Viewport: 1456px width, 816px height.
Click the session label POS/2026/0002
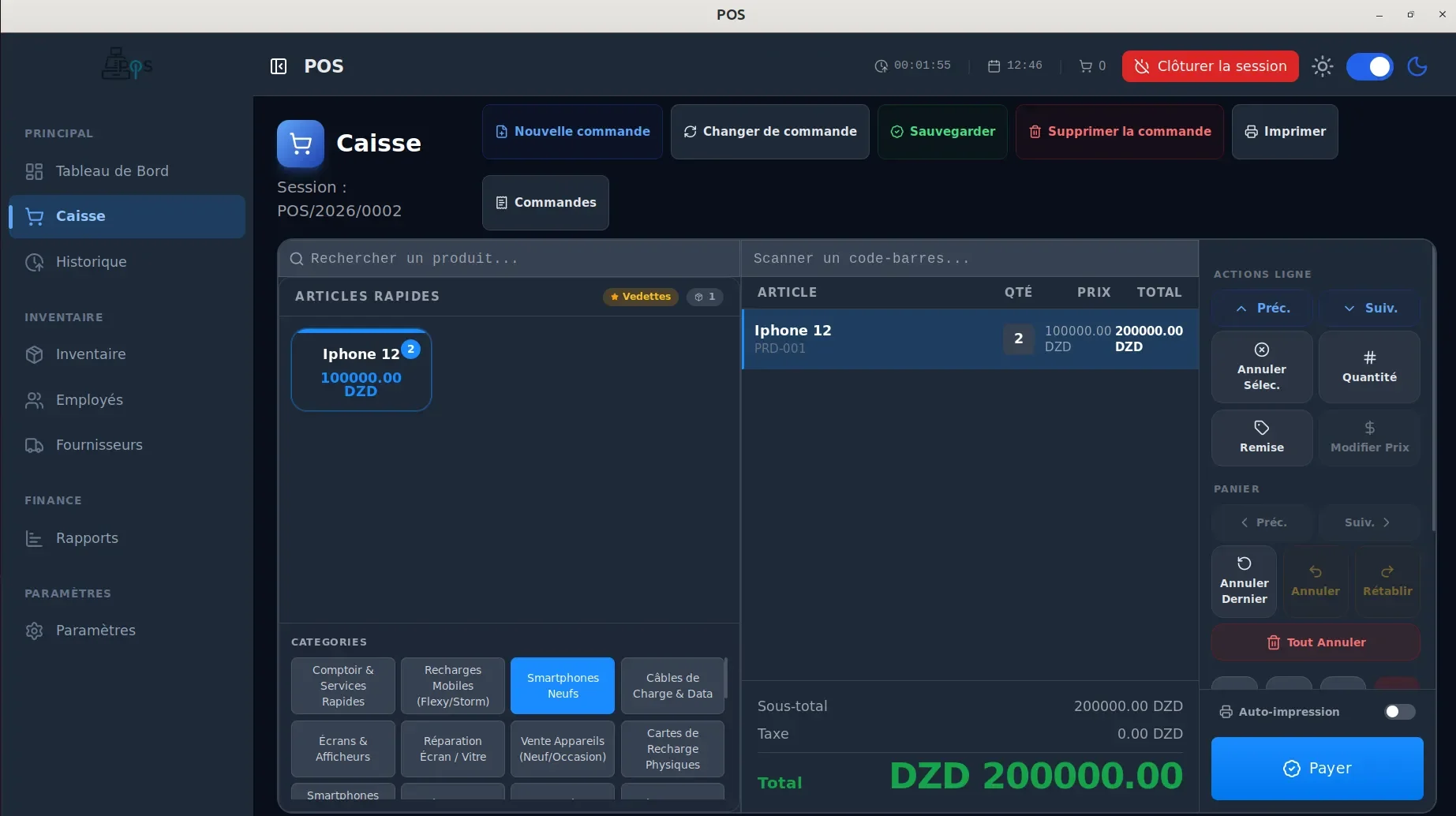click(339, 211)
